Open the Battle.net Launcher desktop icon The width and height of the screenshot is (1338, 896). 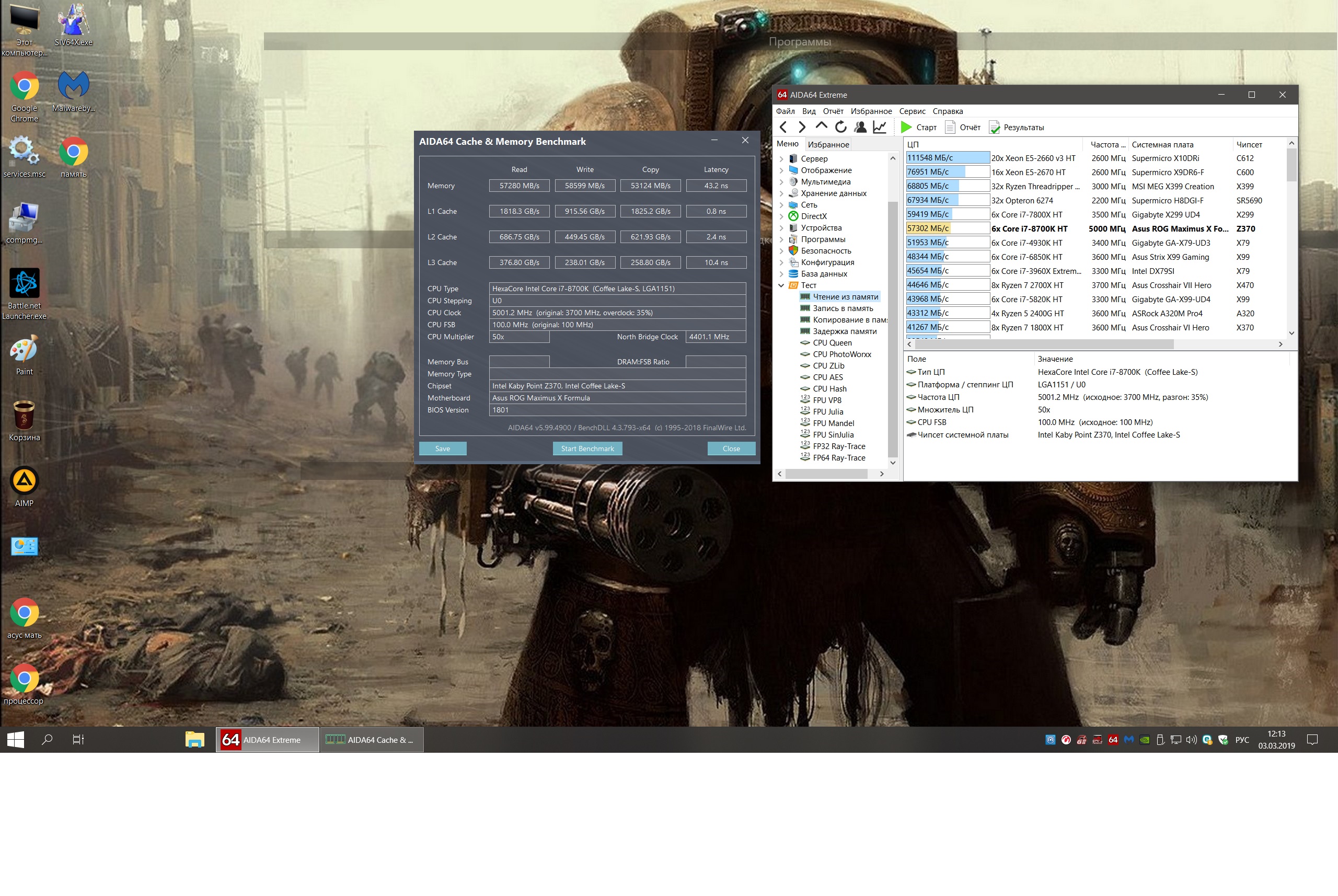point(24,283)
